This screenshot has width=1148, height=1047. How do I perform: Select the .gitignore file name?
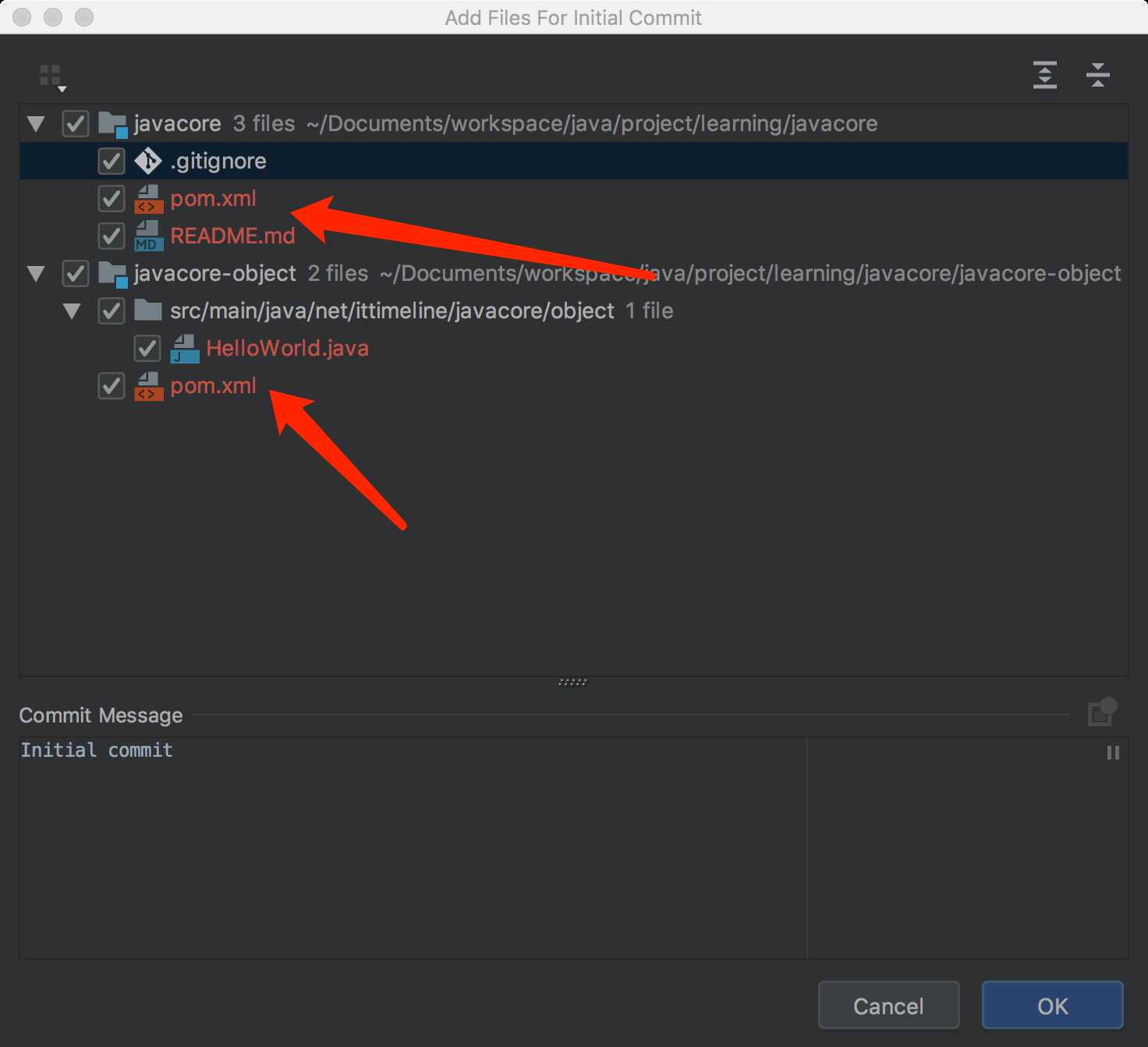(x=218, y=161)
